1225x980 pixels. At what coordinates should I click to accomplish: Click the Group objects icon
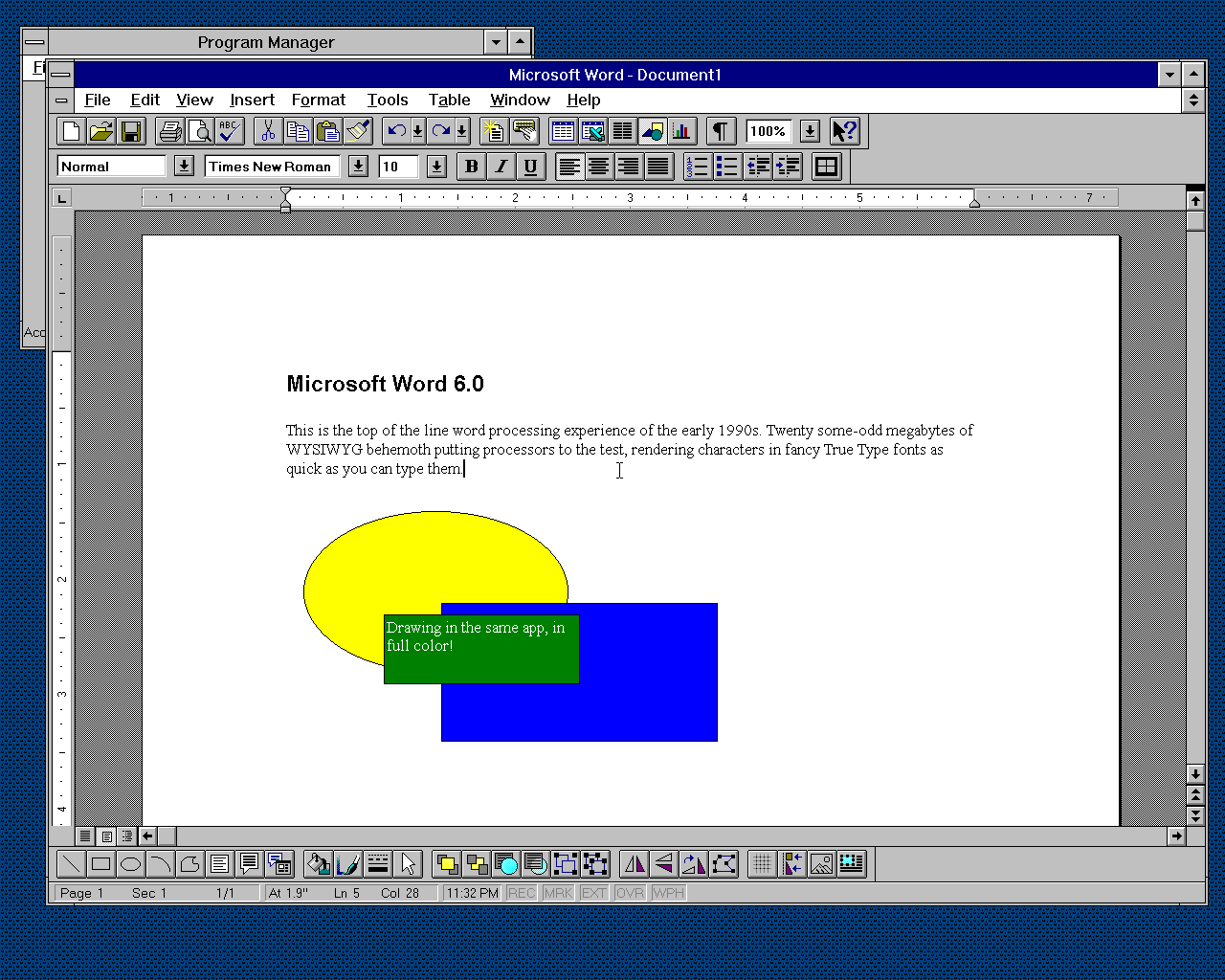(565, 864)
